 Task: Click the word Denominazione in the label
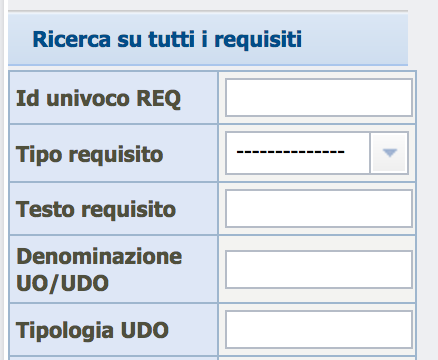click(x=99, y=256)
